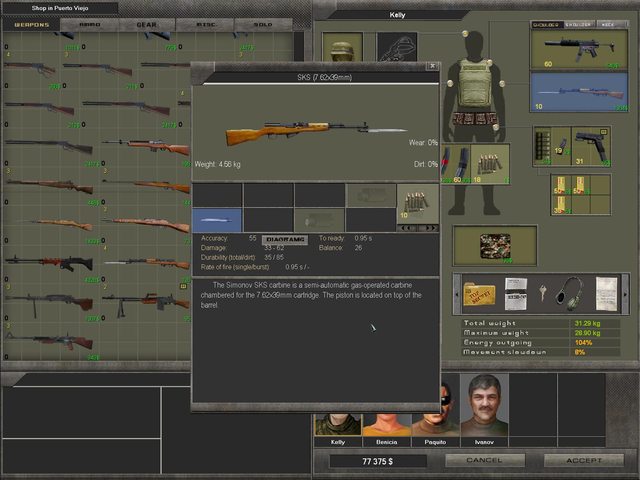Select the black machine gun with red handguard
This screenshot has width=640, height=480.
tap(49, 263)
